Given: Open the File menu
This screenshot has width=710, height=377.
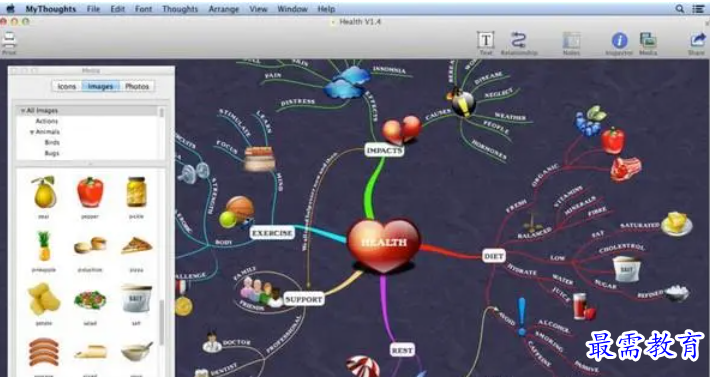Looking at the screenshot, I should 93,9.
